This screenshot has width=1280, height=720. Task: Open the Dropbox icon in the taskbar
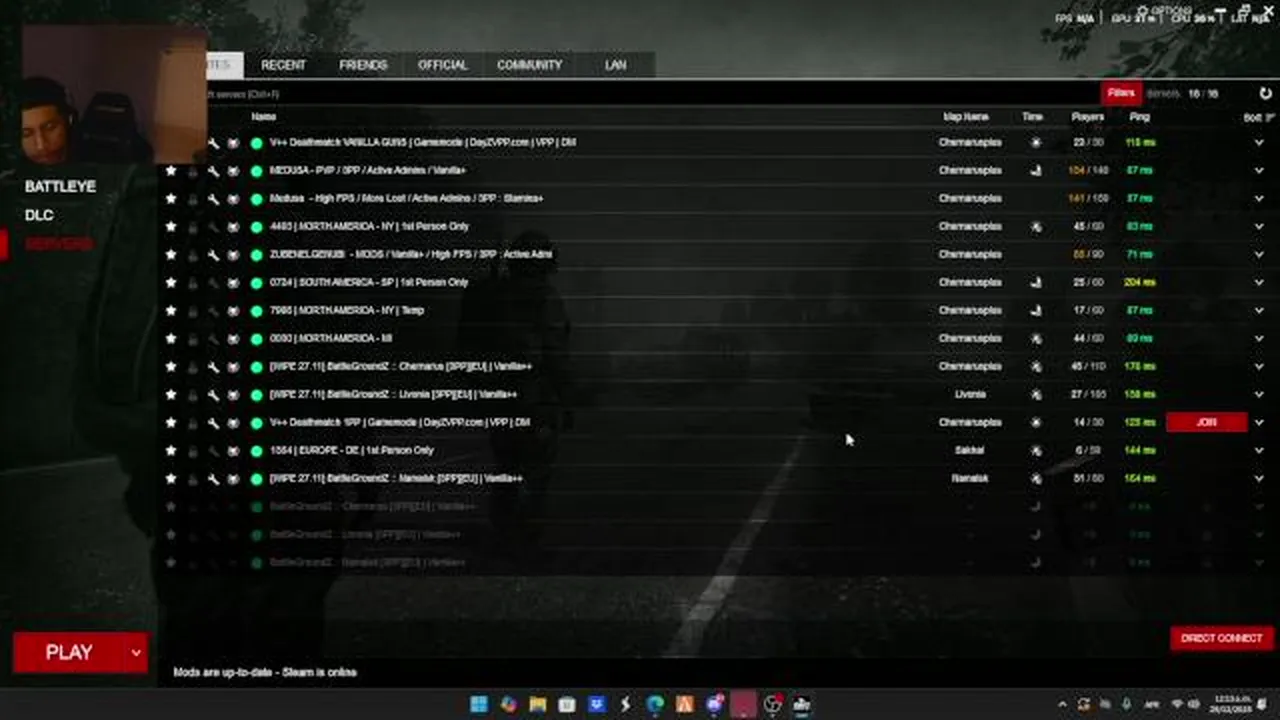[x=597, y=705]
